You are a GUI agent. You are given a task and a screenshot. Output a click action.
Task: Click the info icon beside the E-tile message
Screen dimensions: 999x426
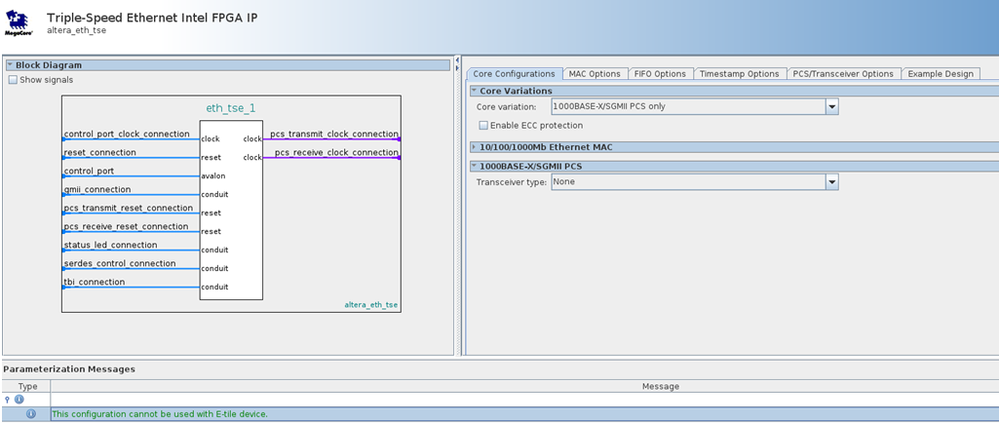31,414
